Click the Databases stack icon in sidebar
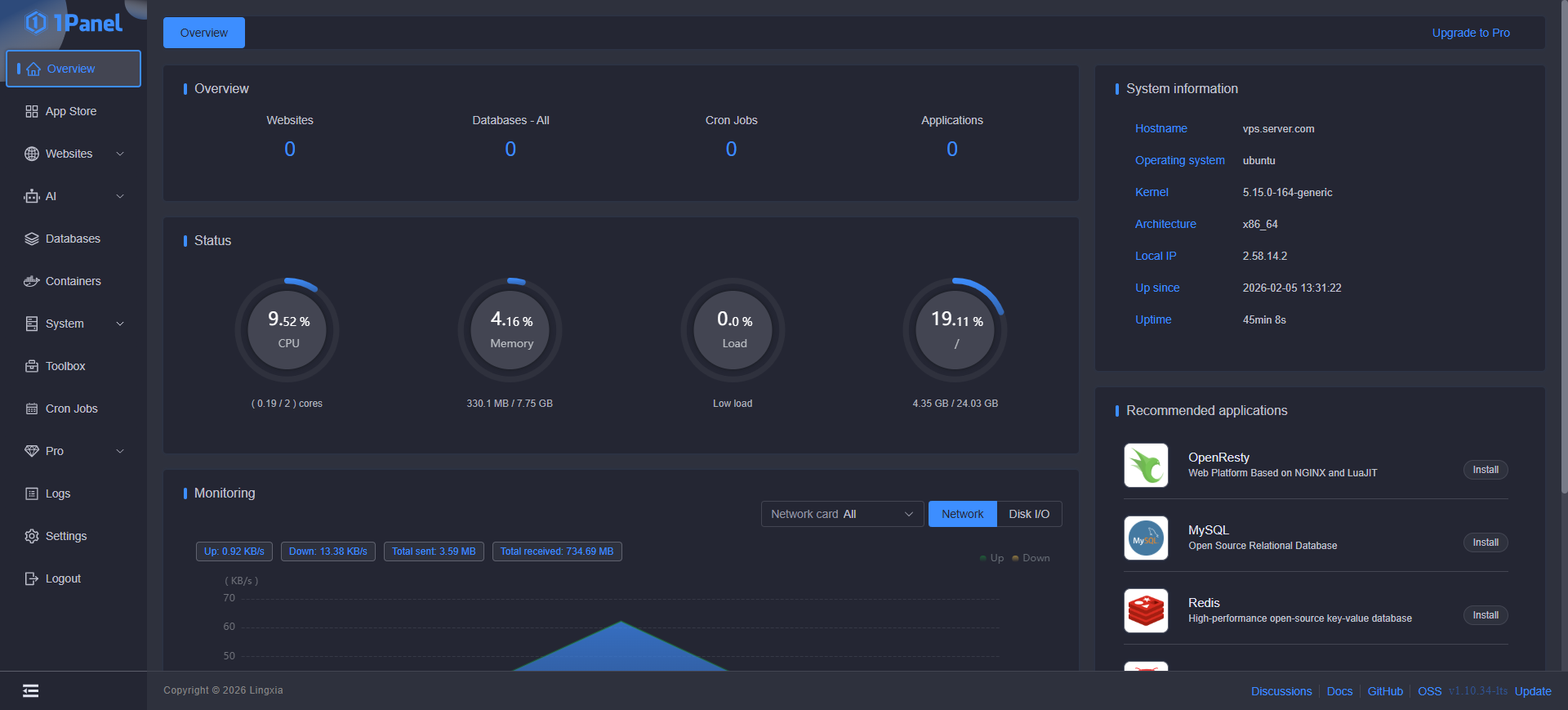This screenshot has height=710, width=1568. tap(32, 239)
